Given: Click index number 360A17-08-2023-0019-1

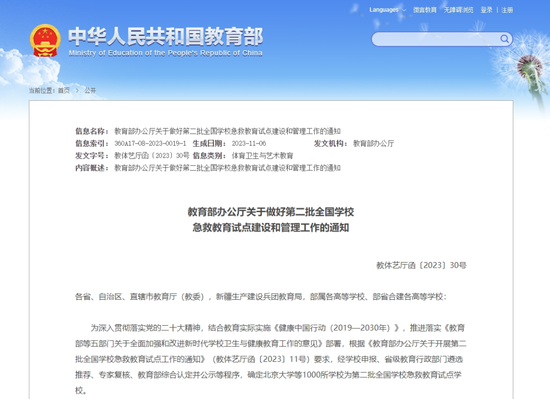Looking at the screenshot, I should [150, 143].
